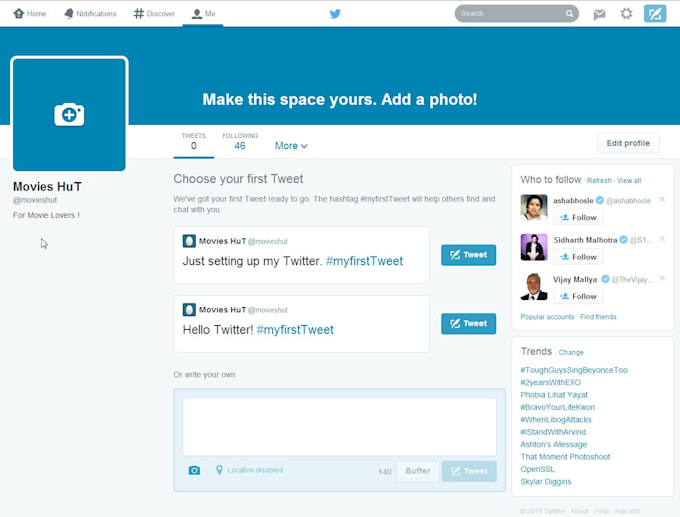Click the Tweet button in compose box
This screenshot has width=680, height=517.
click(x=469, y=471)
